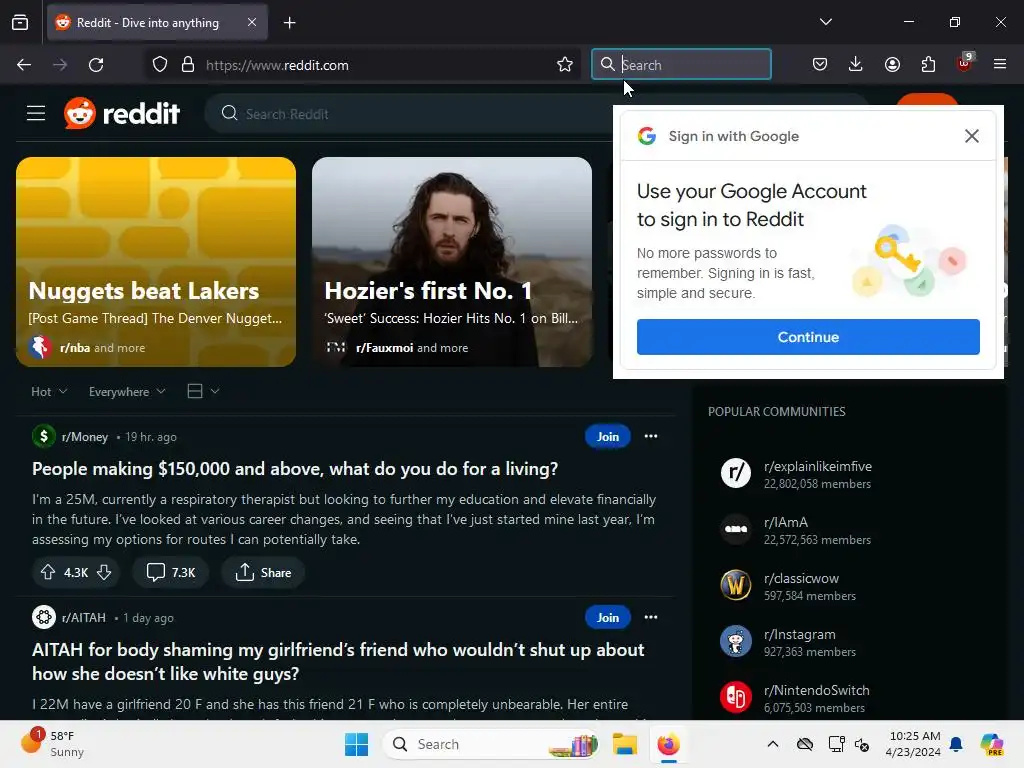Open more options for r/Money post
The image size is (1024, 768).
point(651,436)
